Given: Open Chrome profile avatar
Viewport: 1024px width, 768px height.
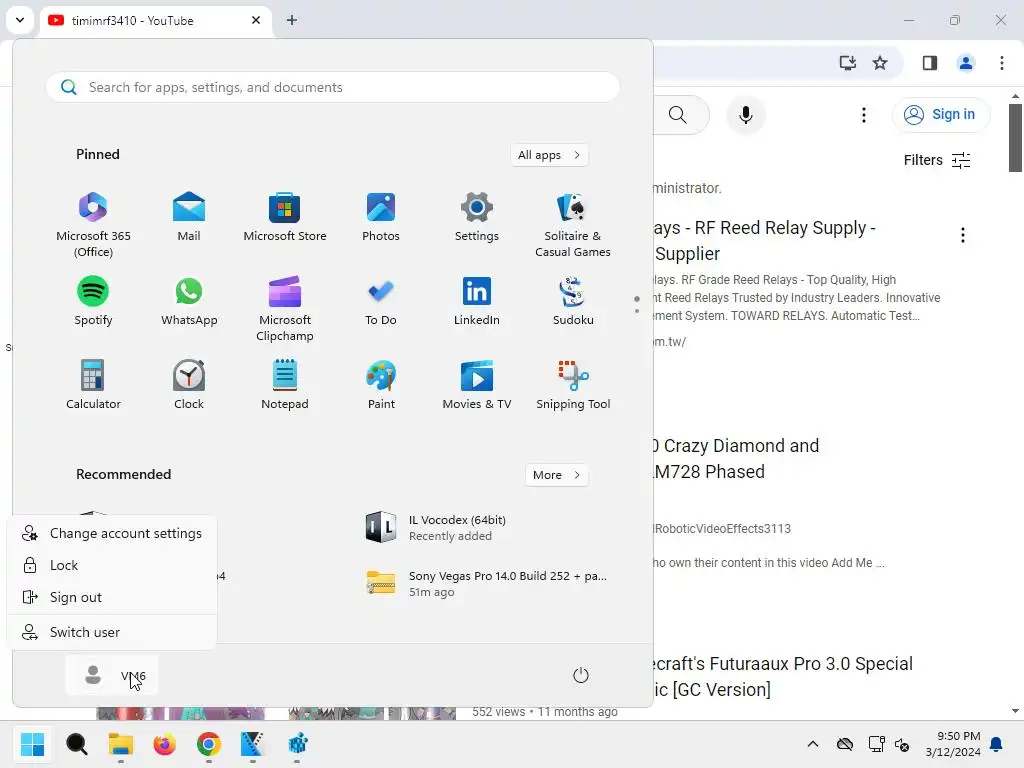Looking at the screenshot, I should click(x=965, y=63).
